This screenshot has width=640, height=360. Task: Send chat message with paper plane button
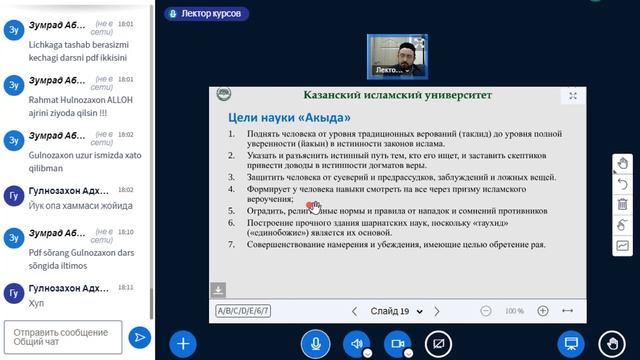tap(140, 337)
